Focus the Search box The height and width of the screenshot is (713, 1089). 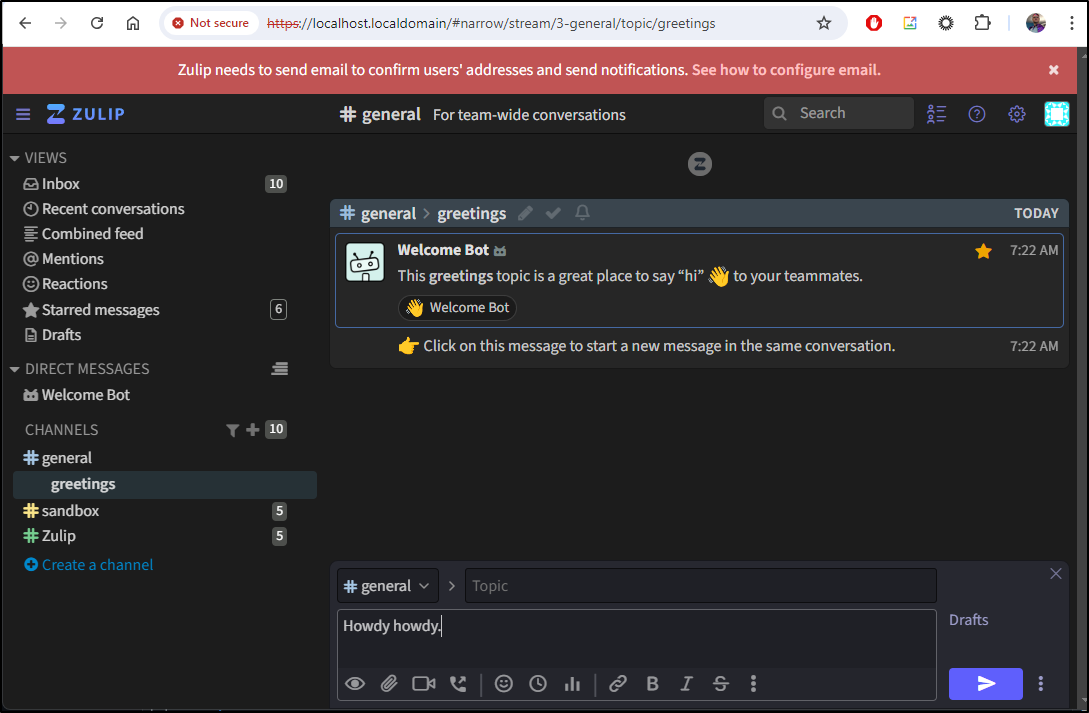[838, 113]
